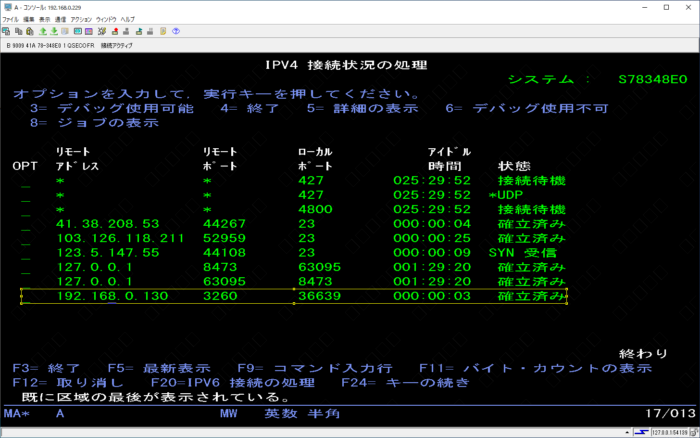The width and height of the screenshot is (700, 438).
Task: Click F20=IPV6 接続の処理 label
Action: (233, 383)
